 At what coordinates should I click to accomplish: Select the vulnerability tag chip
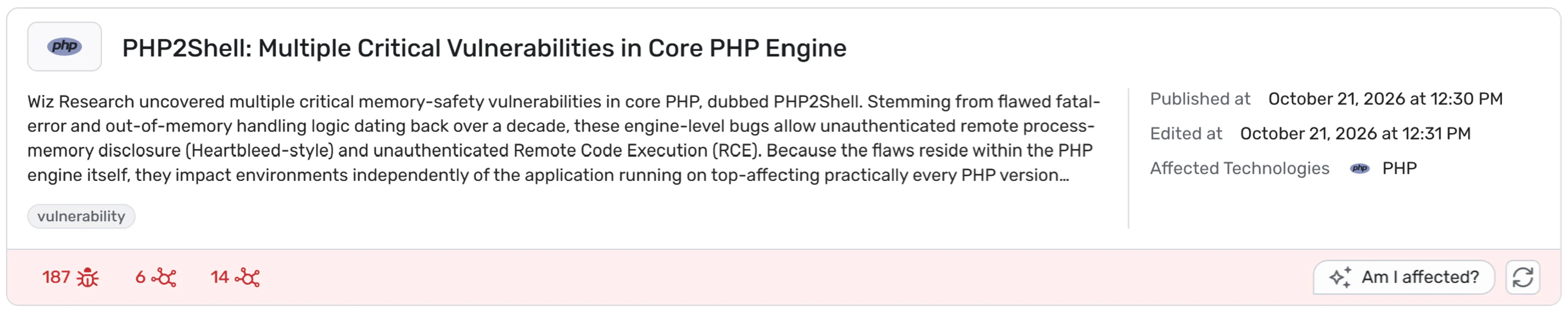(x=81, y=216)
